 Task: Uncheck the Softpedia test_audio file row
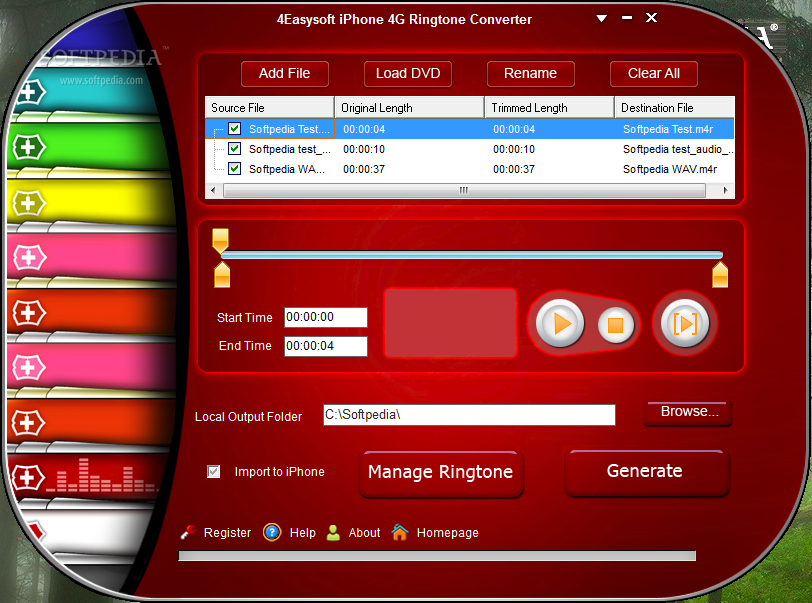[235, 149]
